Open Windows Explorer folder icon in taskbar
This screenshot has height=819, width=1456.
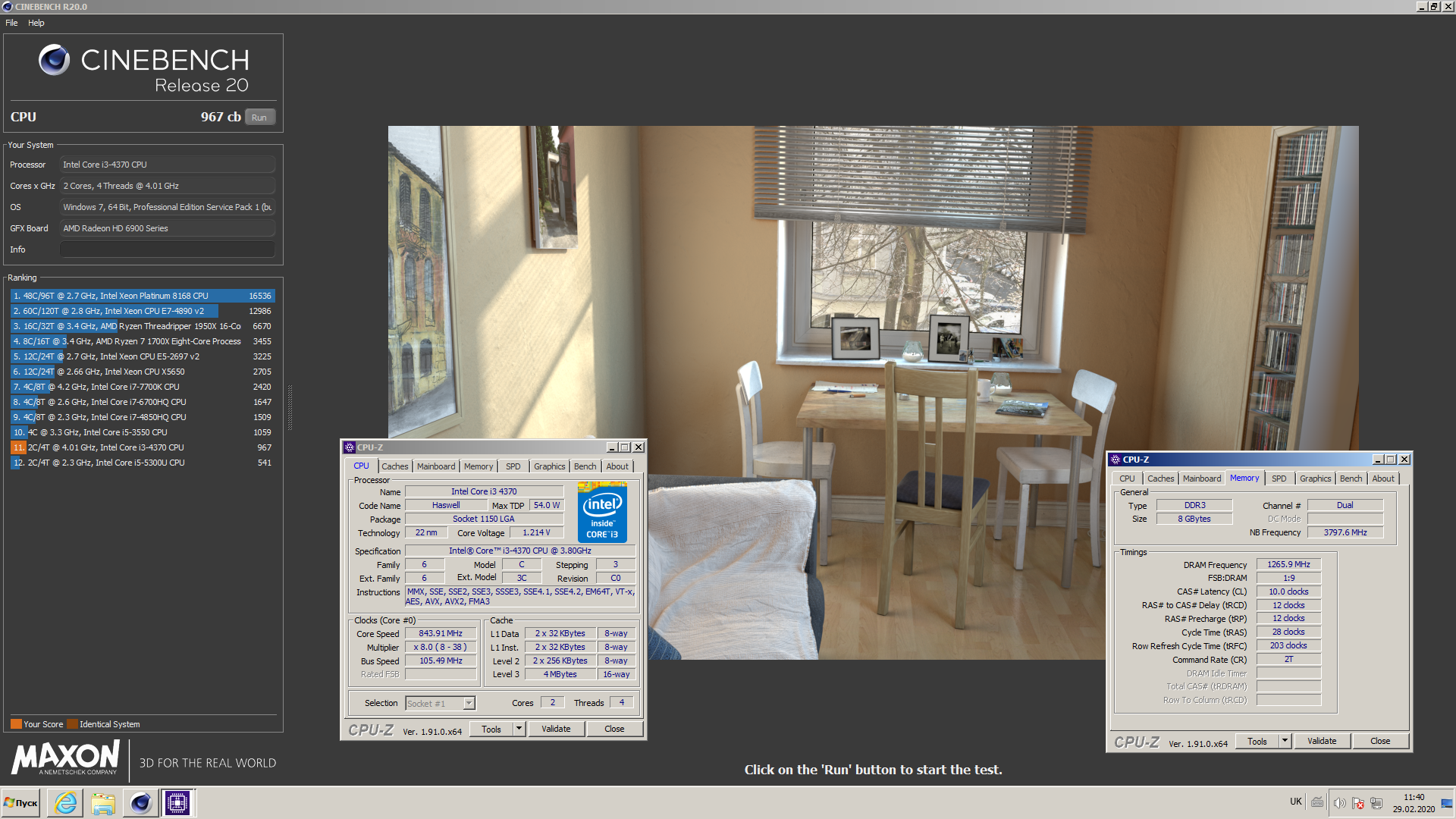coord(103,803)
